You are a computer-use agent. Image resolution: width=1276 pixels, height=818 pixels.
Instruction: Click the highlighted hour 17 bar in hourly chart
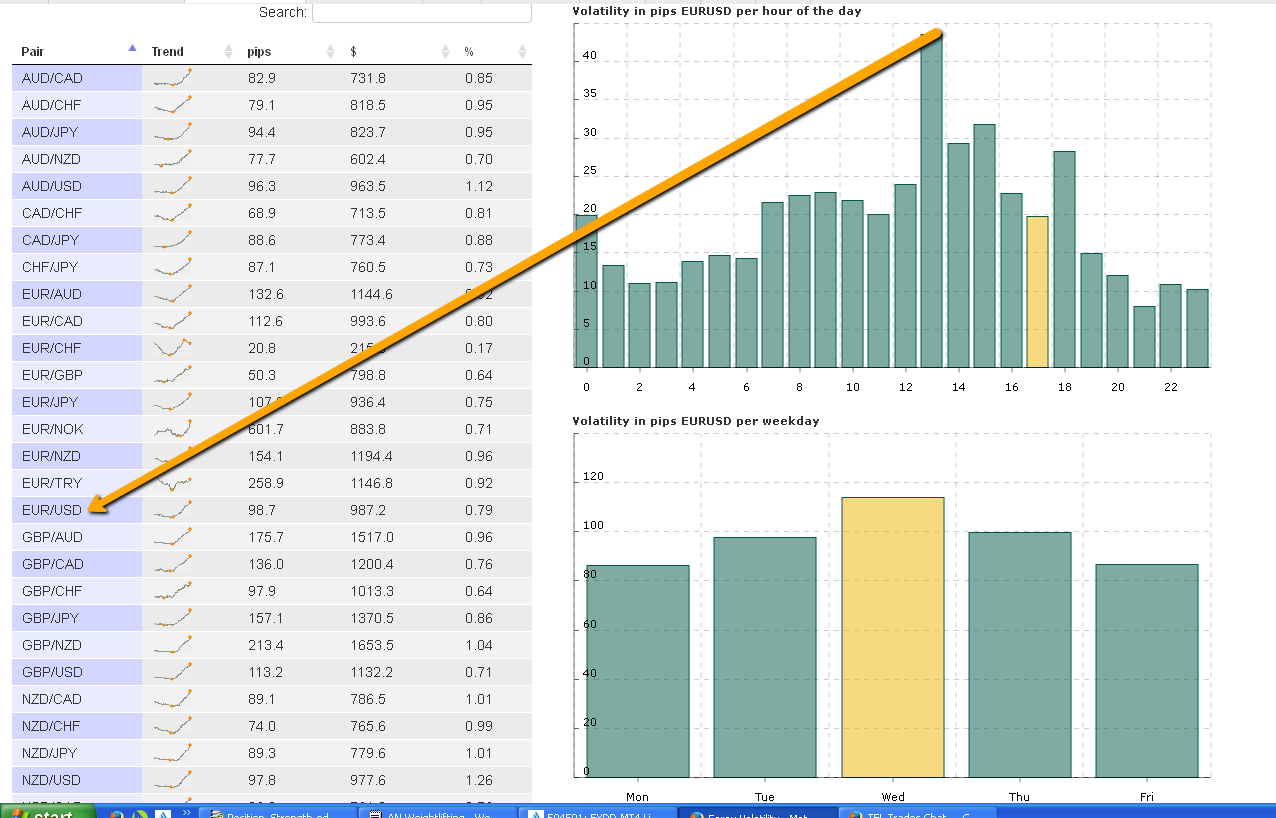coord(1037,292)
